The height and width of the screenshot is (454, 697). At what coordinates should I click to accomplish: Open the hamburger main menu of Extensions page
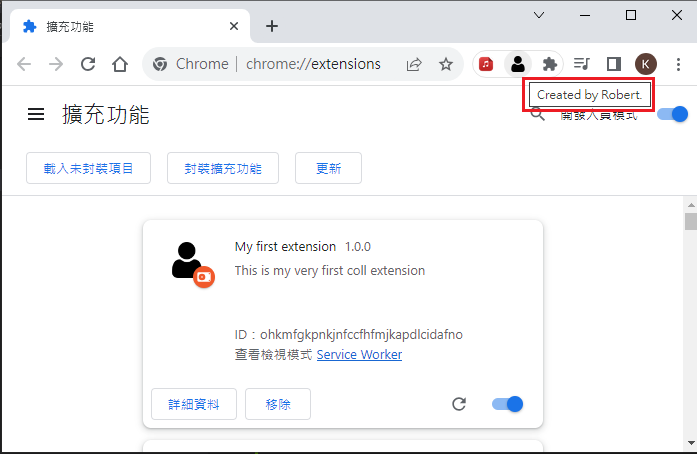(x=36, y=115)
